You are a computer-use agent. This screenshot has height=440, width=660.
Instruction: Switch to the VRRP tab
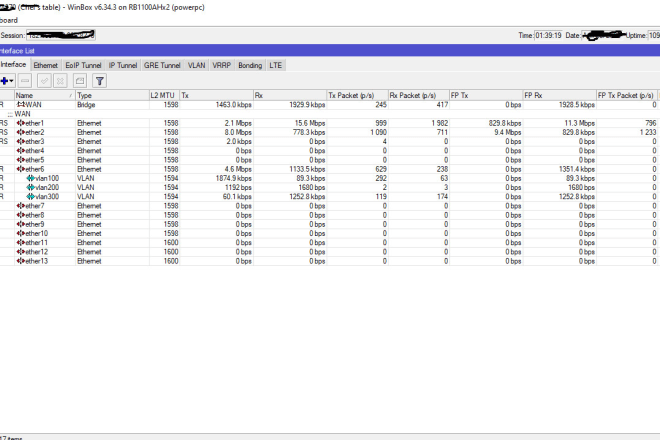point(221,65)
